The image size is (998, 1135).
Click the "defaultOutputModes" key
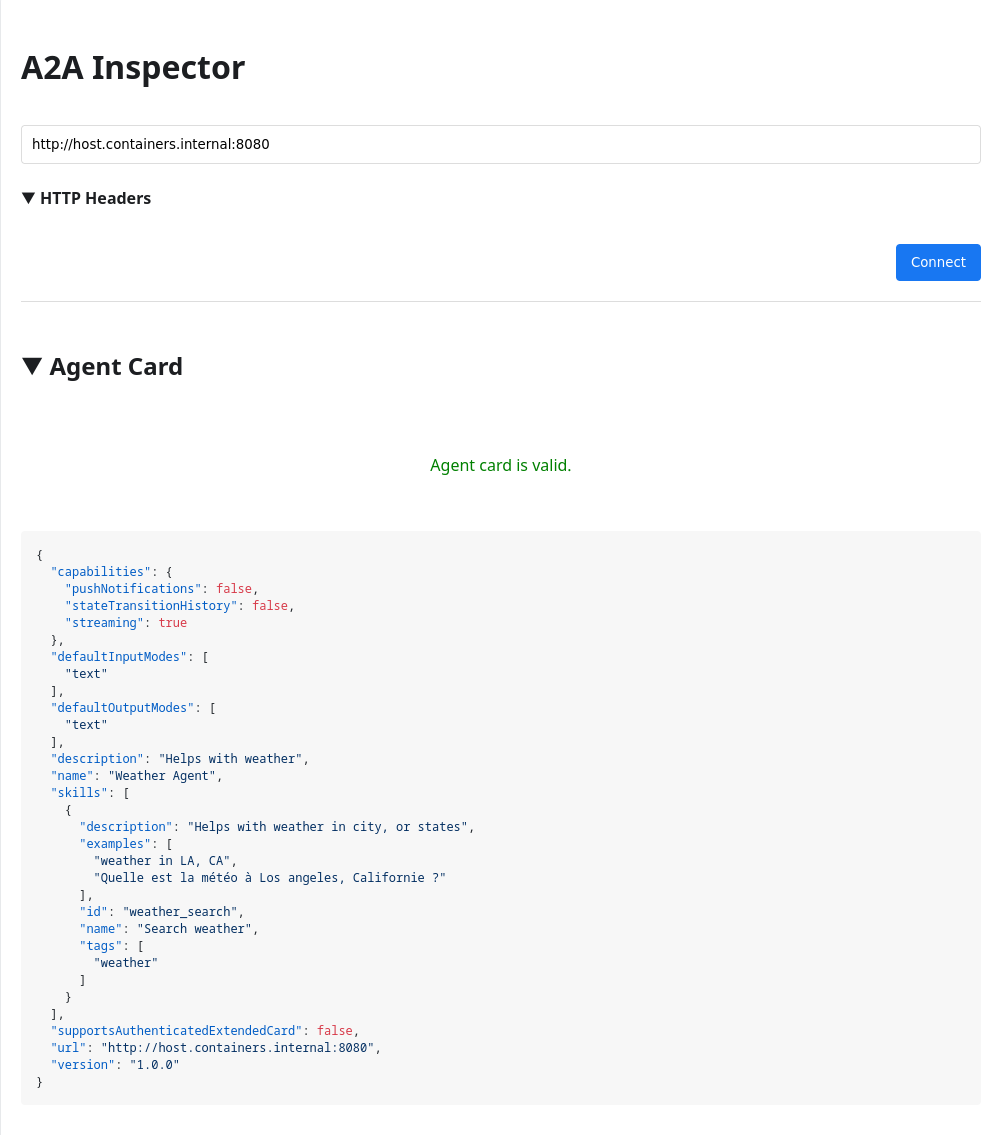coord(122,708)
